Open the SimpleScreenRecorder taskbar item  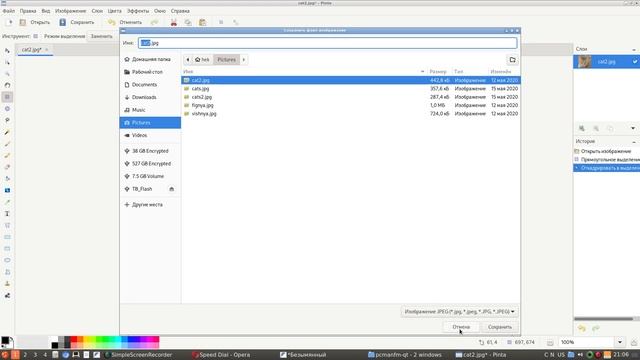[x=138, y=355]
